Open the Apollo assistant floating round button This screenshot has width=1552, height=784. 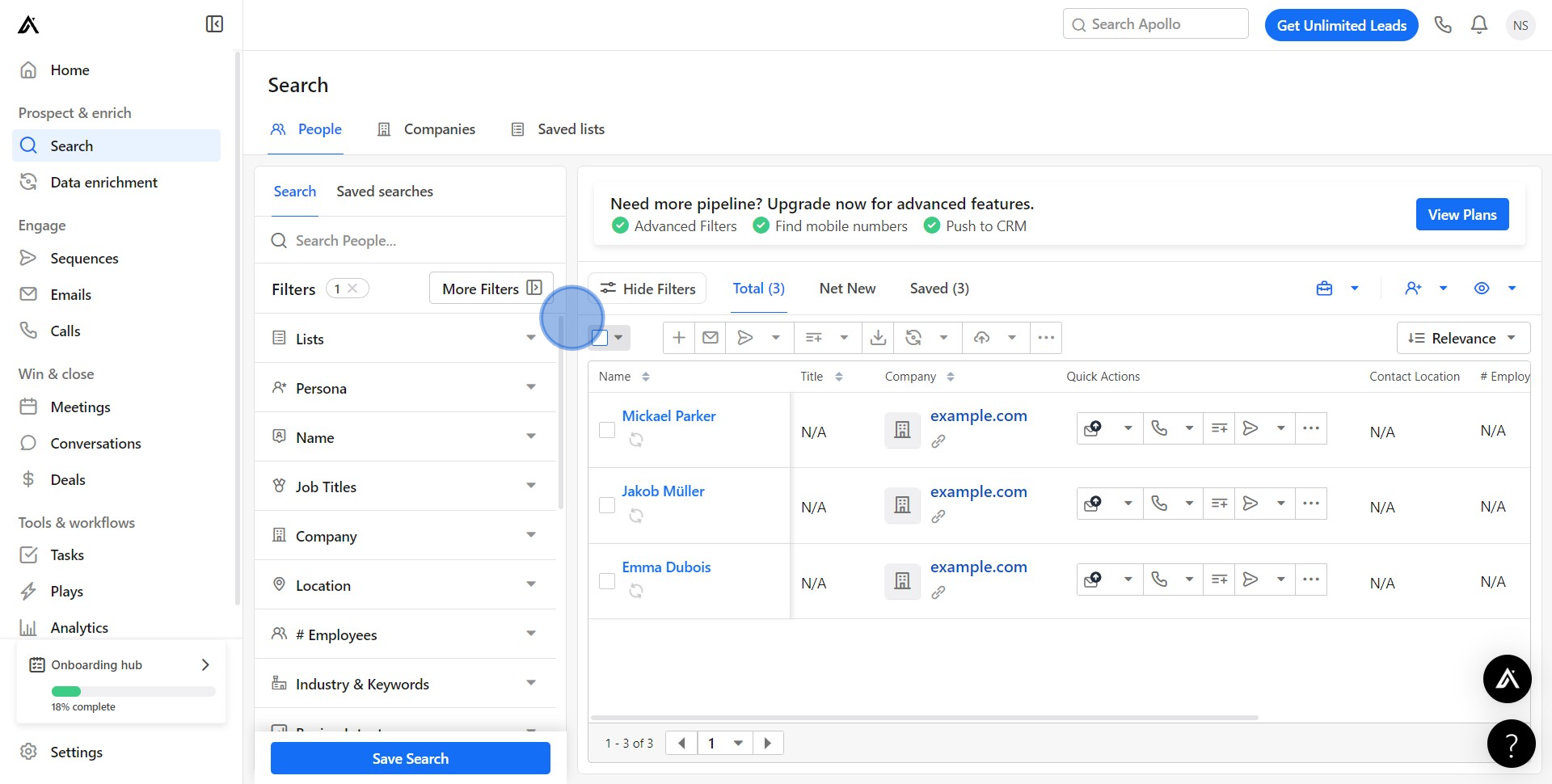1508,679
